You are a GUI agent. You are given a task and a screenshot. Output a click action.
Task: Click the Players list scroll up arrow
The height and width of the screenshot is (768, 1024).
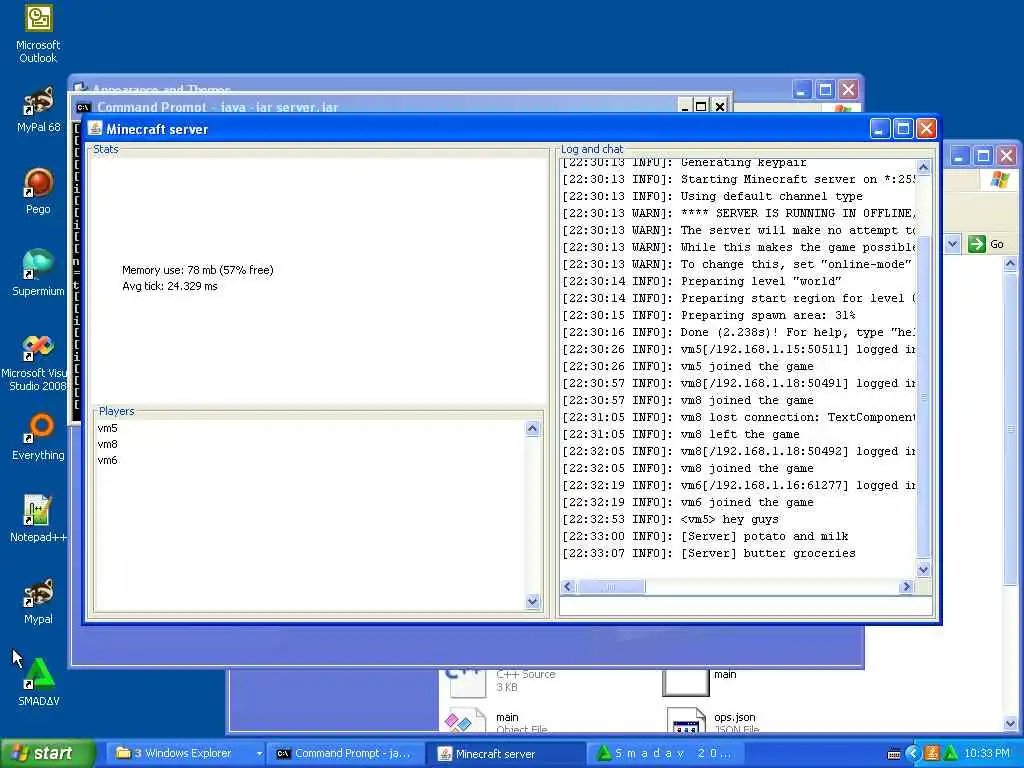[x=532, y=429]
